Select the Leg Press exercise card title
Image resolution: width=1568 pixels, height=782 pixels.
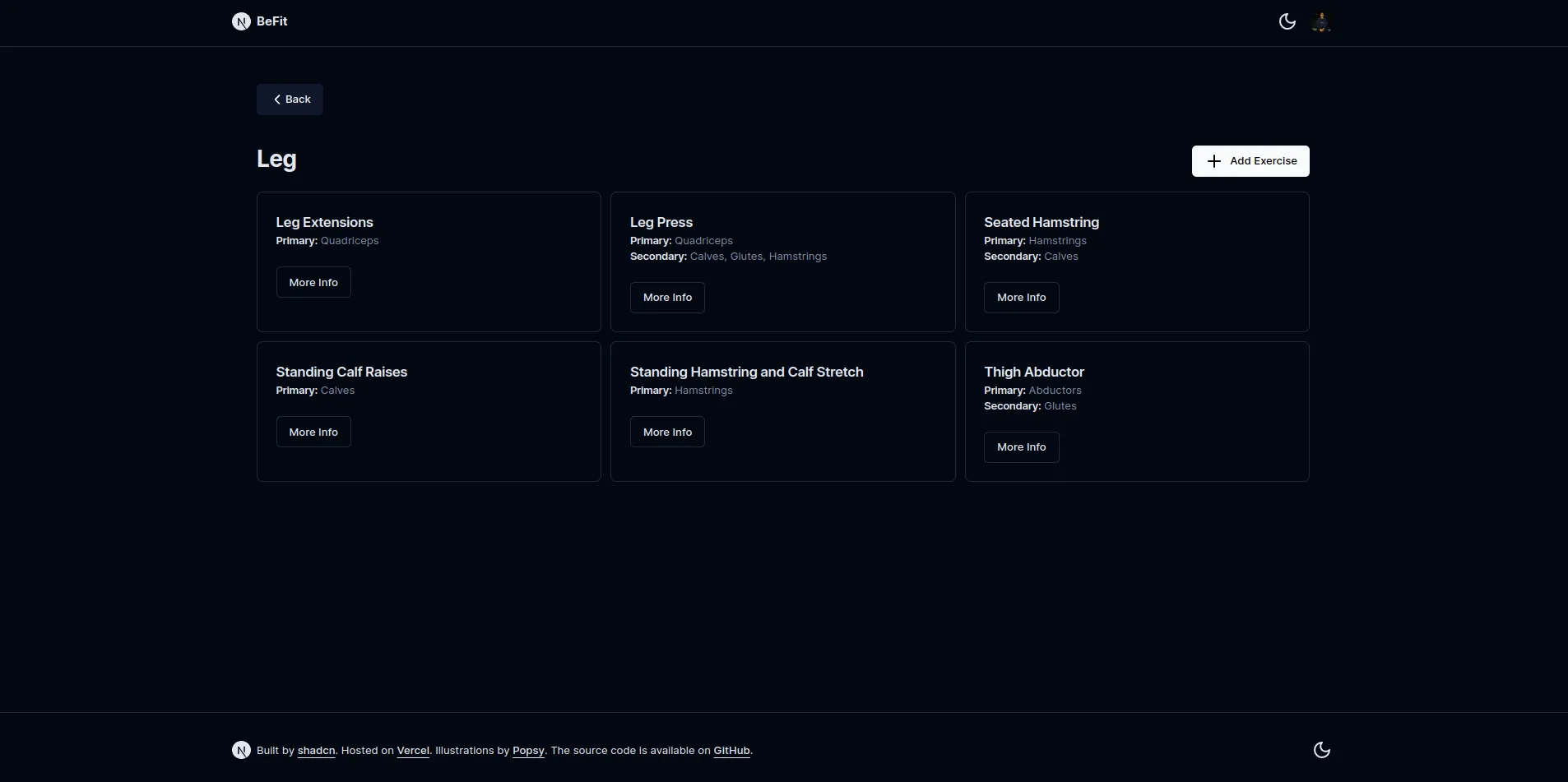[661, 222]
